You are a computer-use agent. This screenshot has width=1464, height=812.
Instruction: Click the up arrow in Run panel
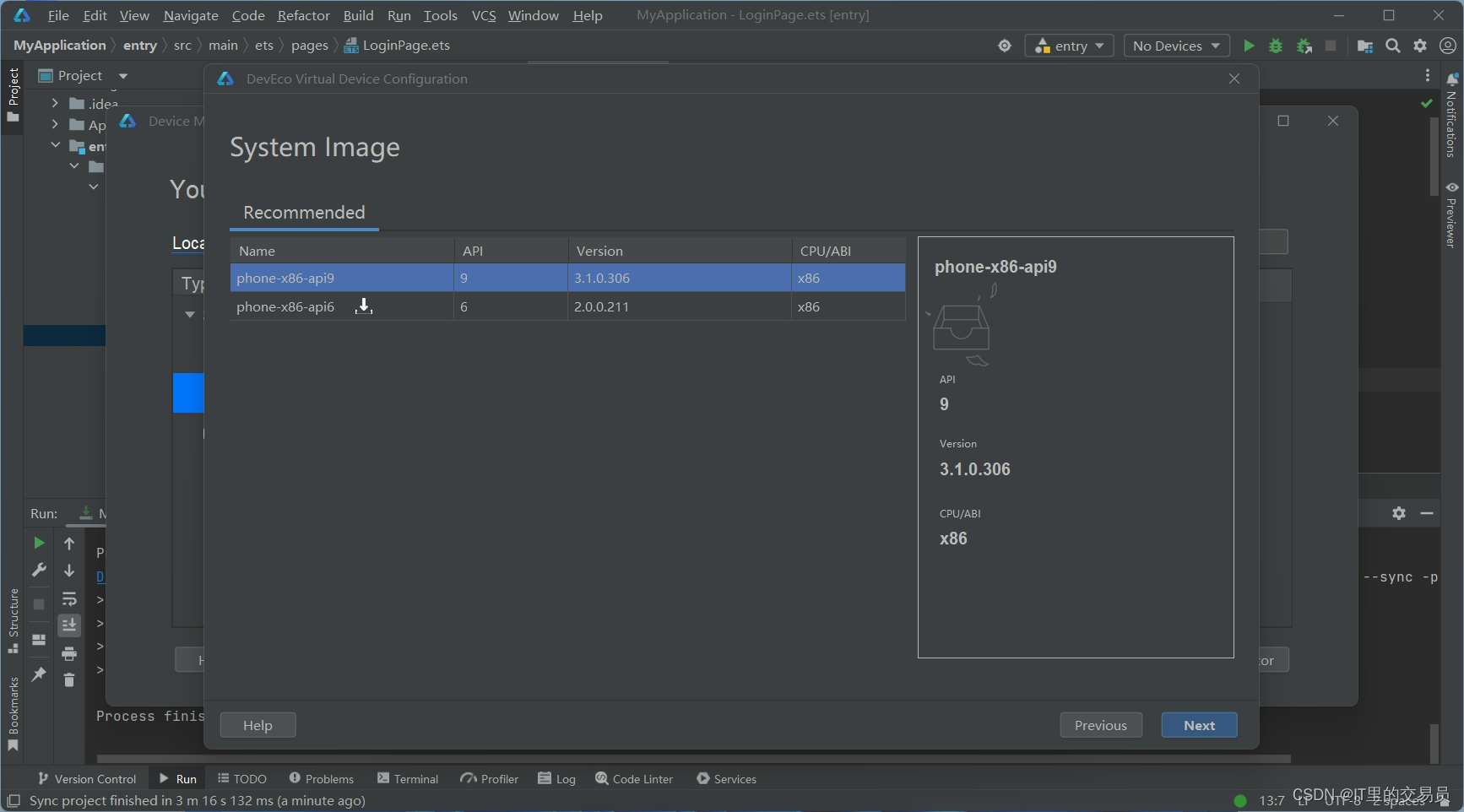point(69,544)
